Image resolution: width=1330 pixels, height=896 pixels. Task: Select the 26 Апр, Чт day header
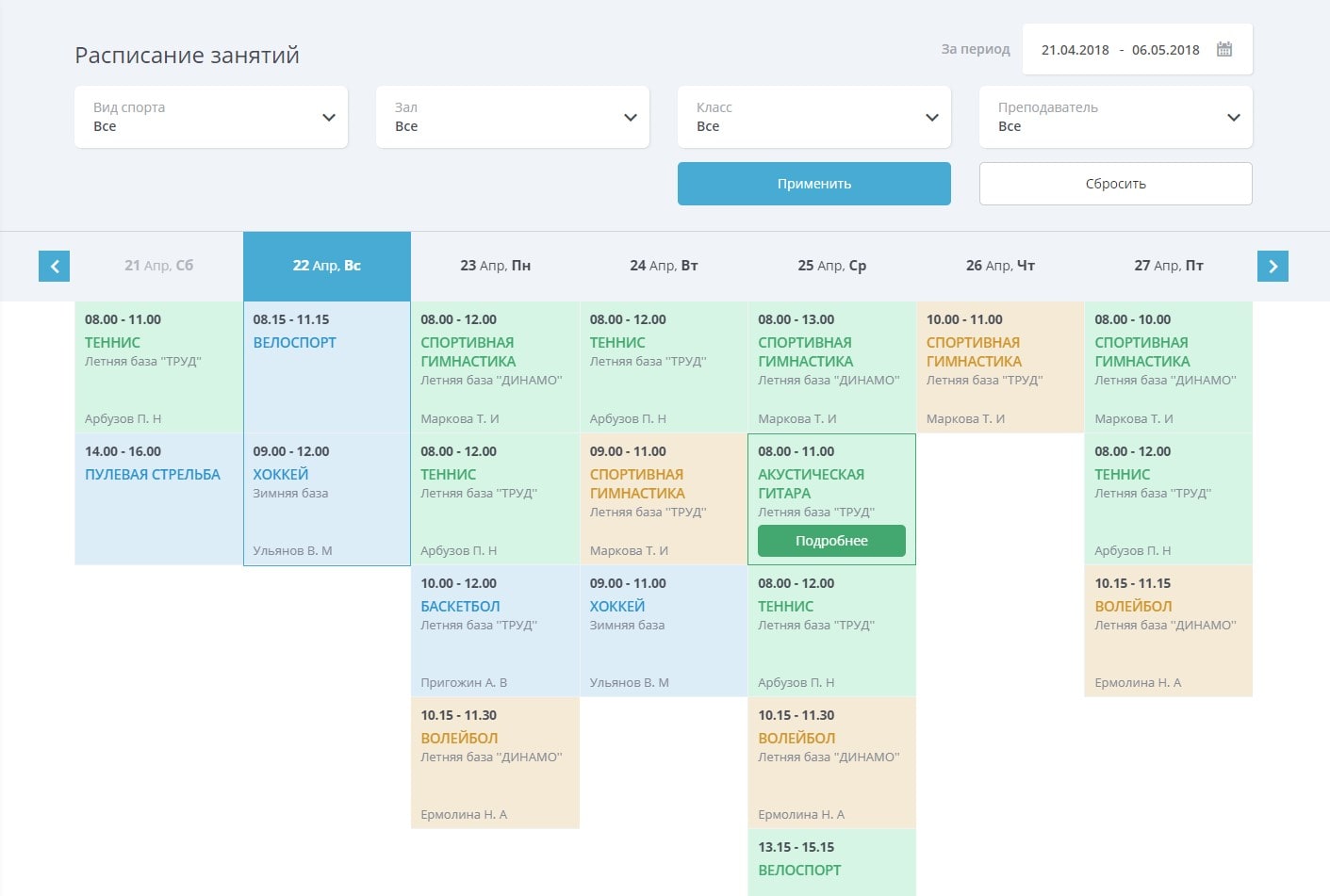[x=1000, y=267]
